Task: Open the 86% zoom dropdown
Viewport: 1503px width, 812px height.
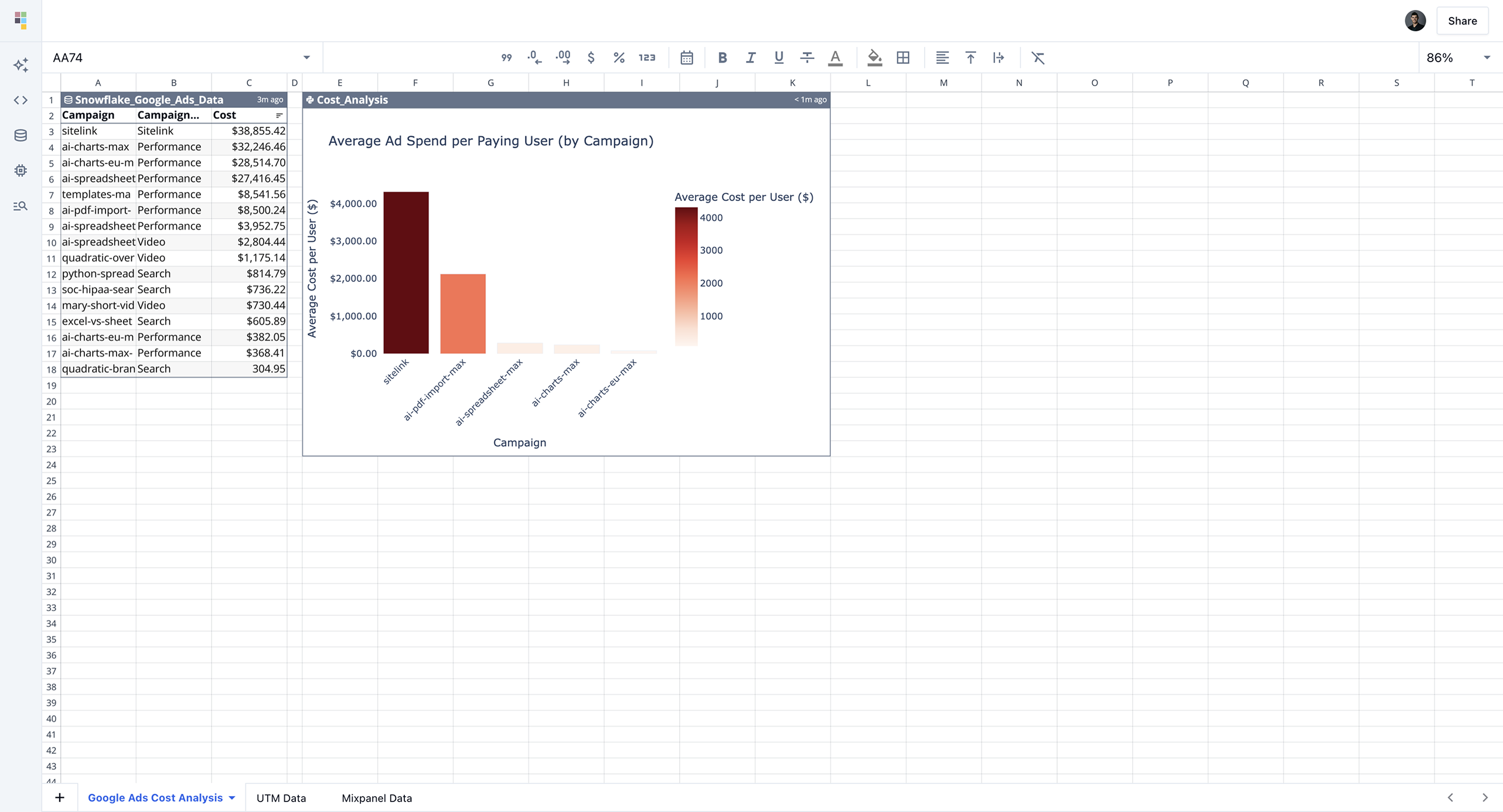Action: point(1487,57)
